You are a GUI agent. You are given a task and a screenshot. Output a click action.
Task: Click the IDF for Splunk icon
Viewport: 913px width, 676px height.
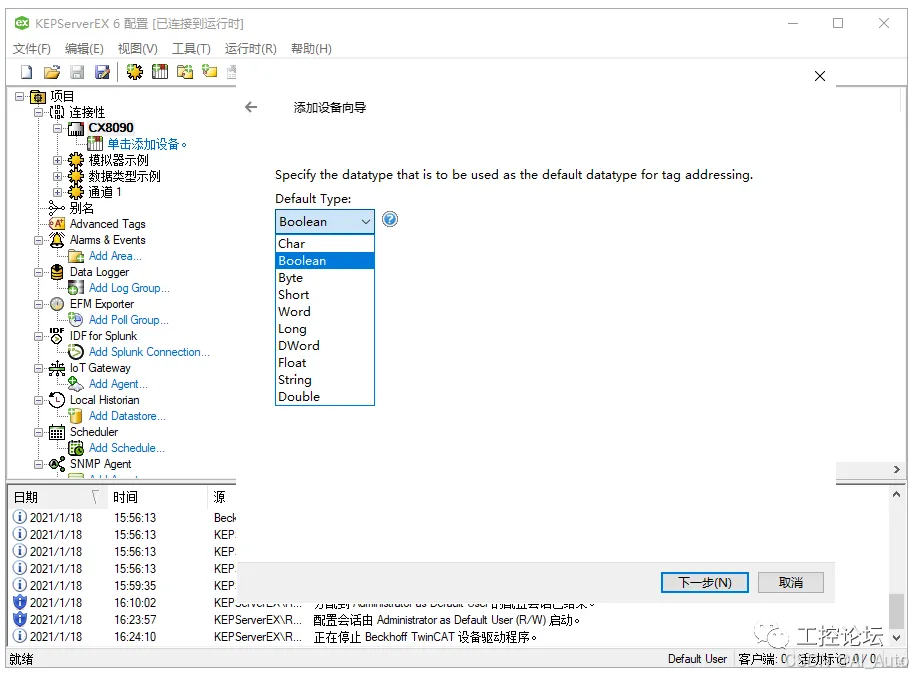57,336
